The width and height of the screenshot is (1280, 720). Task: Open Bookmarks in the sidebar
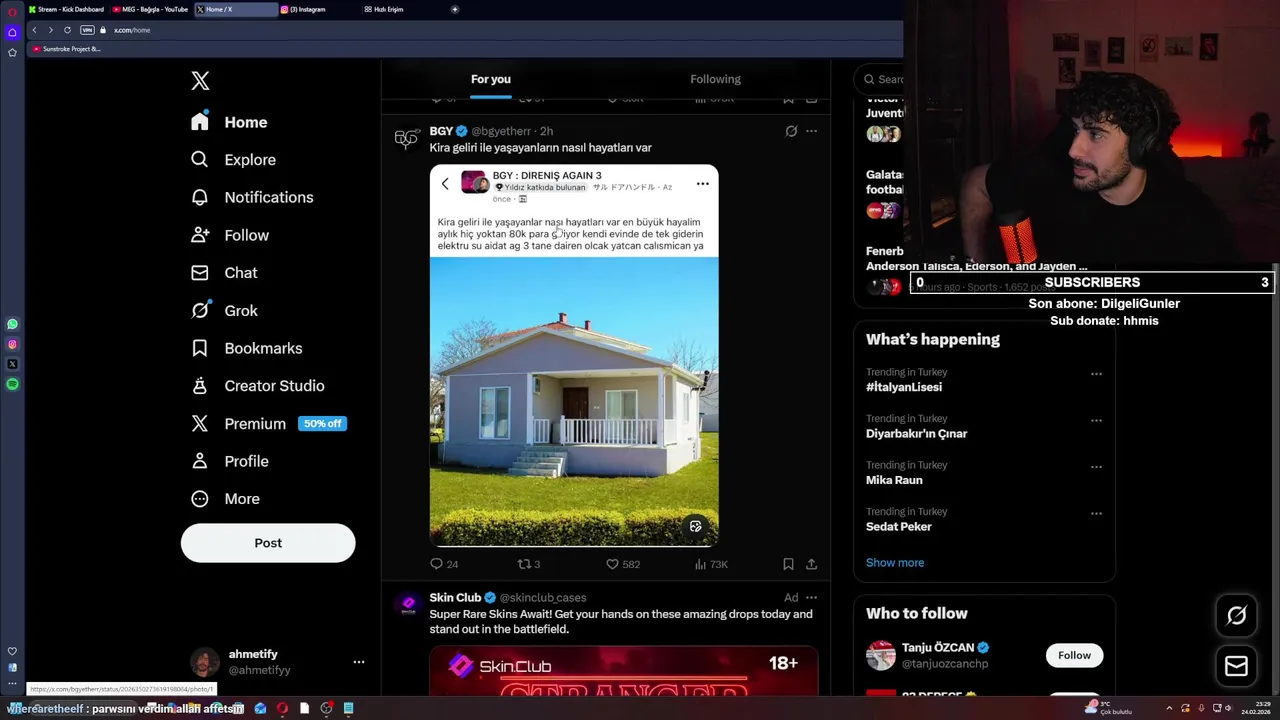click(x=246, y=348)
